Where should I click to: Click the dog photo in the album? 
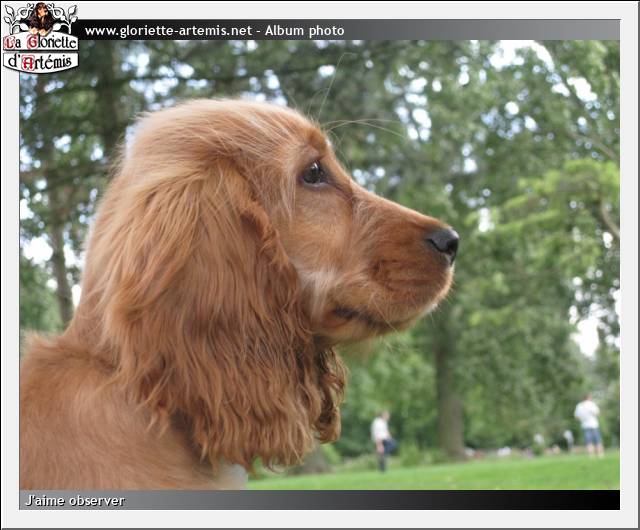[x=320, y=265]
